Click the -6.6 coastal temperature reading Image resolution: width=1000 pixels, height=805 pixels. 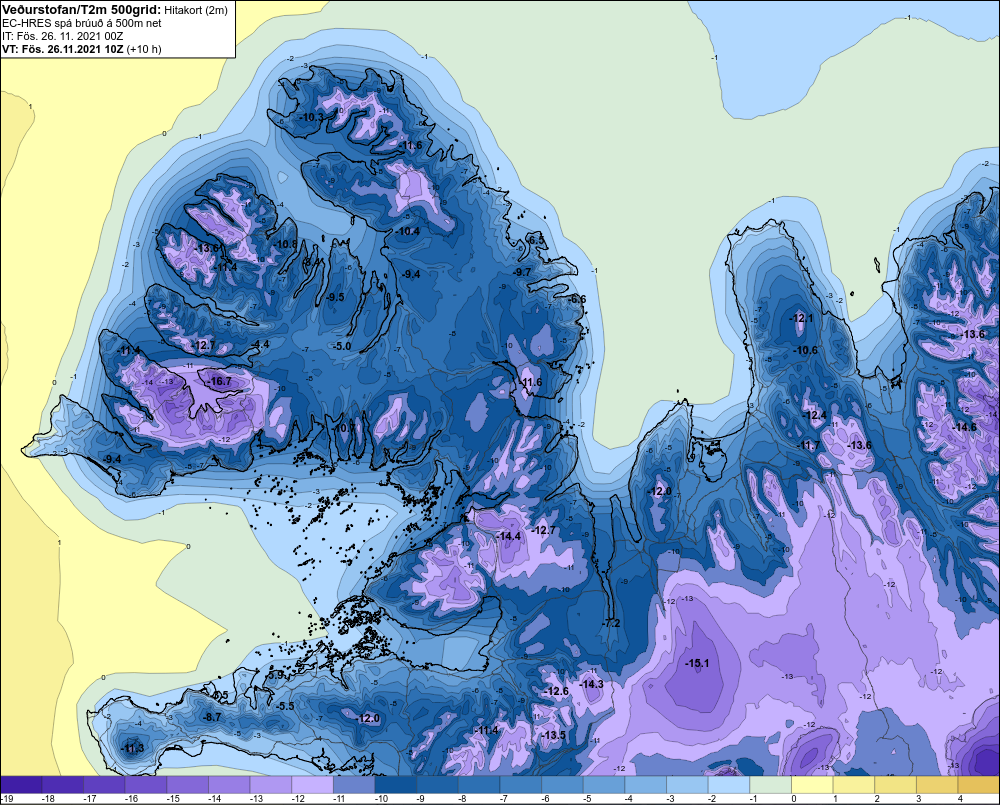point(577,299)
